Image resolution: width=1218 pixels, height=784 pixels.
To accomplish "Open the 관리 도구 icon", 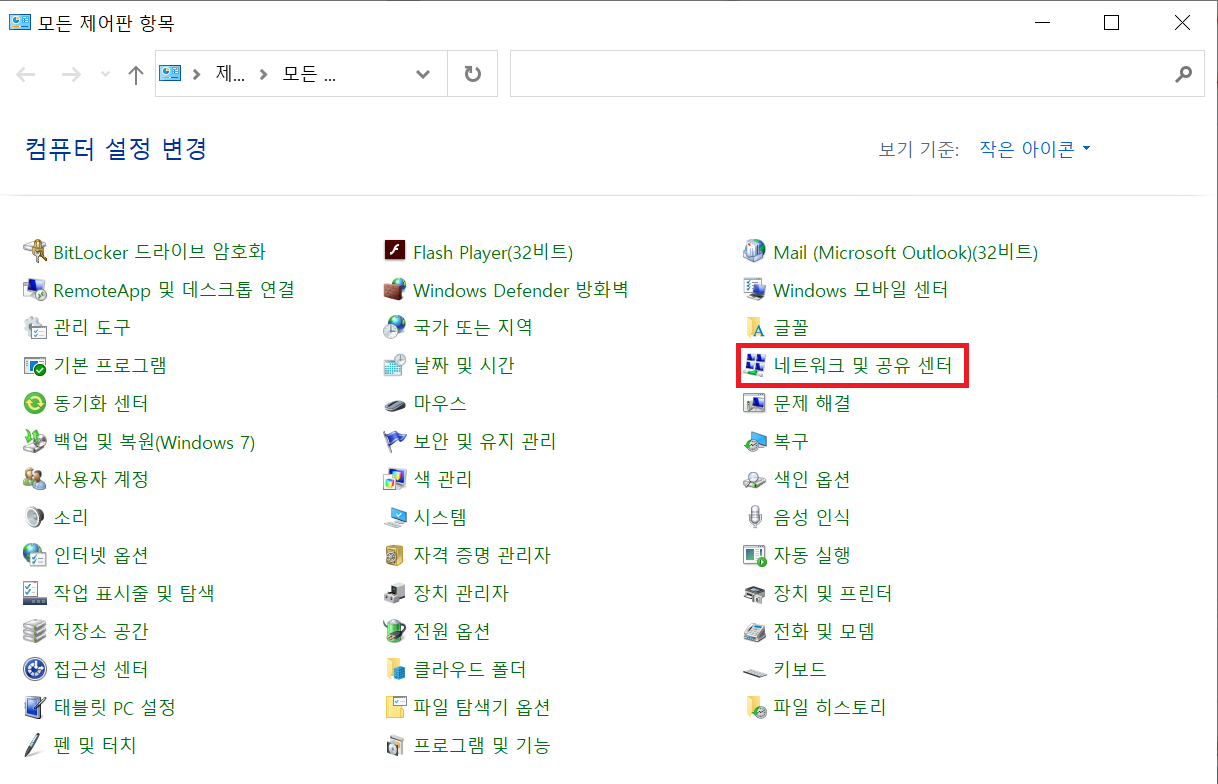I will click(35, 327).
